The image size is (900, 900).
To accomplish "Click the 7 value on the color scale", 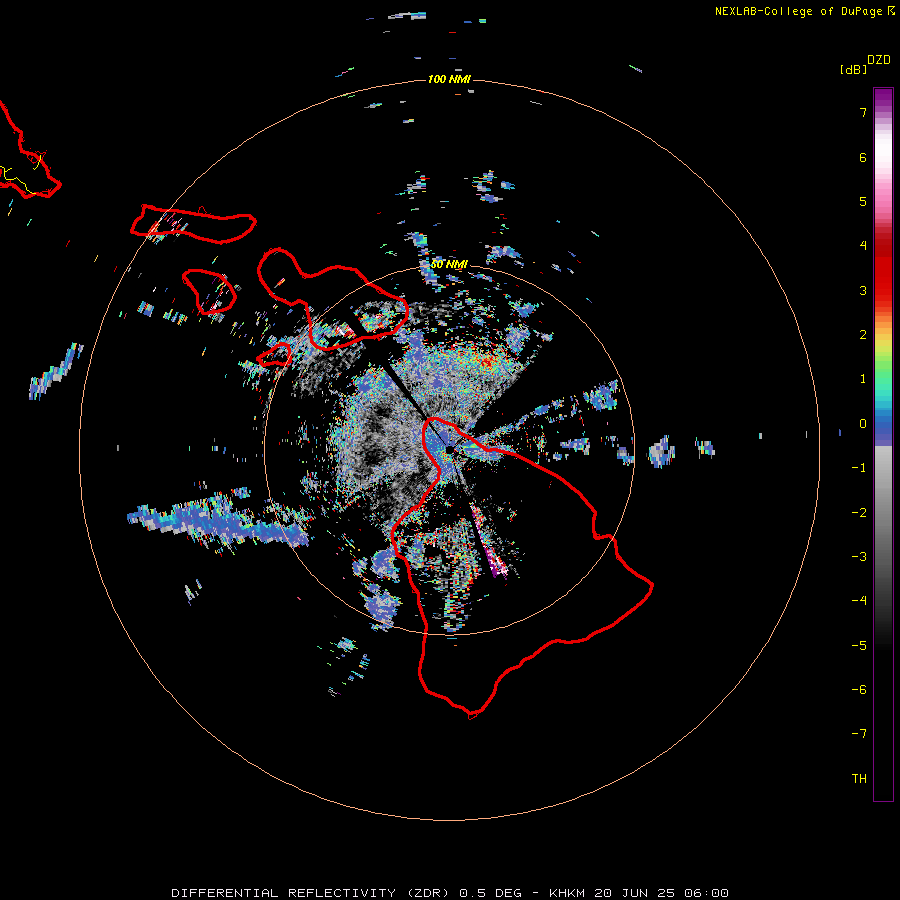I will click(863, 112).
